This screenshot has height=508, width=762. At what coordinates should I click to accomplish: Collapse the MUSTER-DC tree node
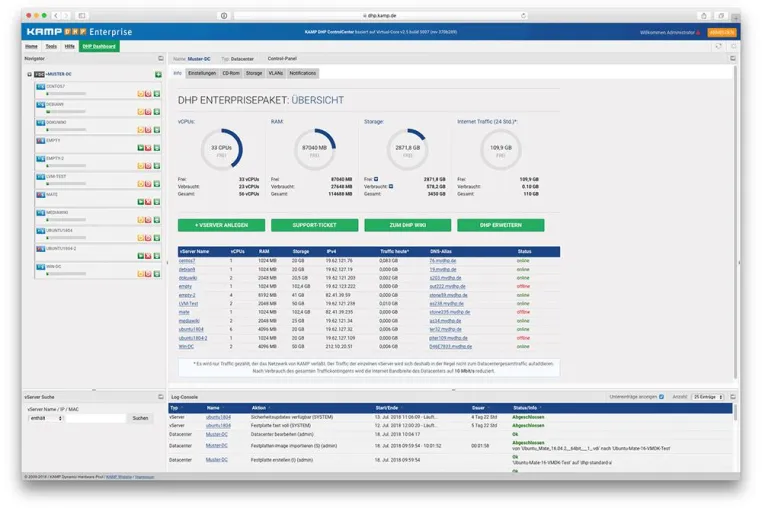pyautogui.click(x=30, y=74)
